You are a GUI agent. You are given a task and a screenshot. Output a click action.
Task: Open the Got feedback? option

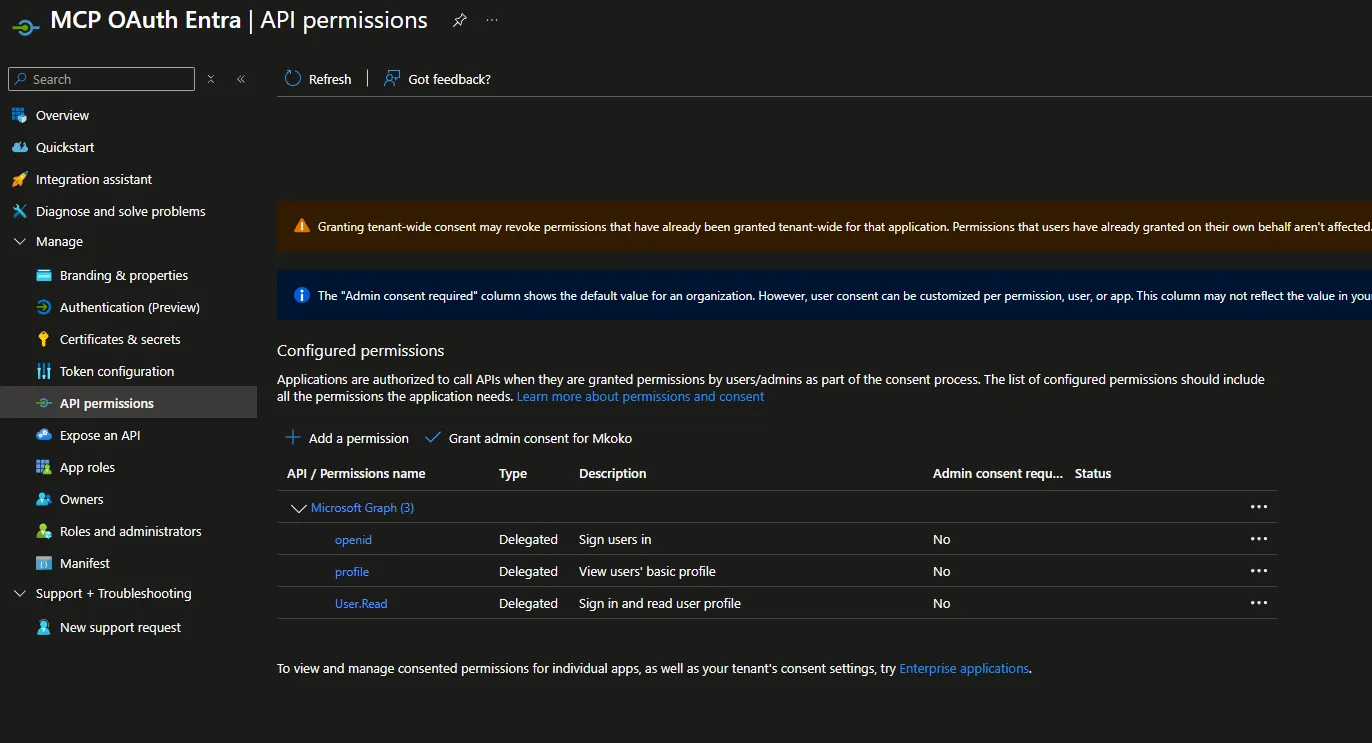(438, 79)
